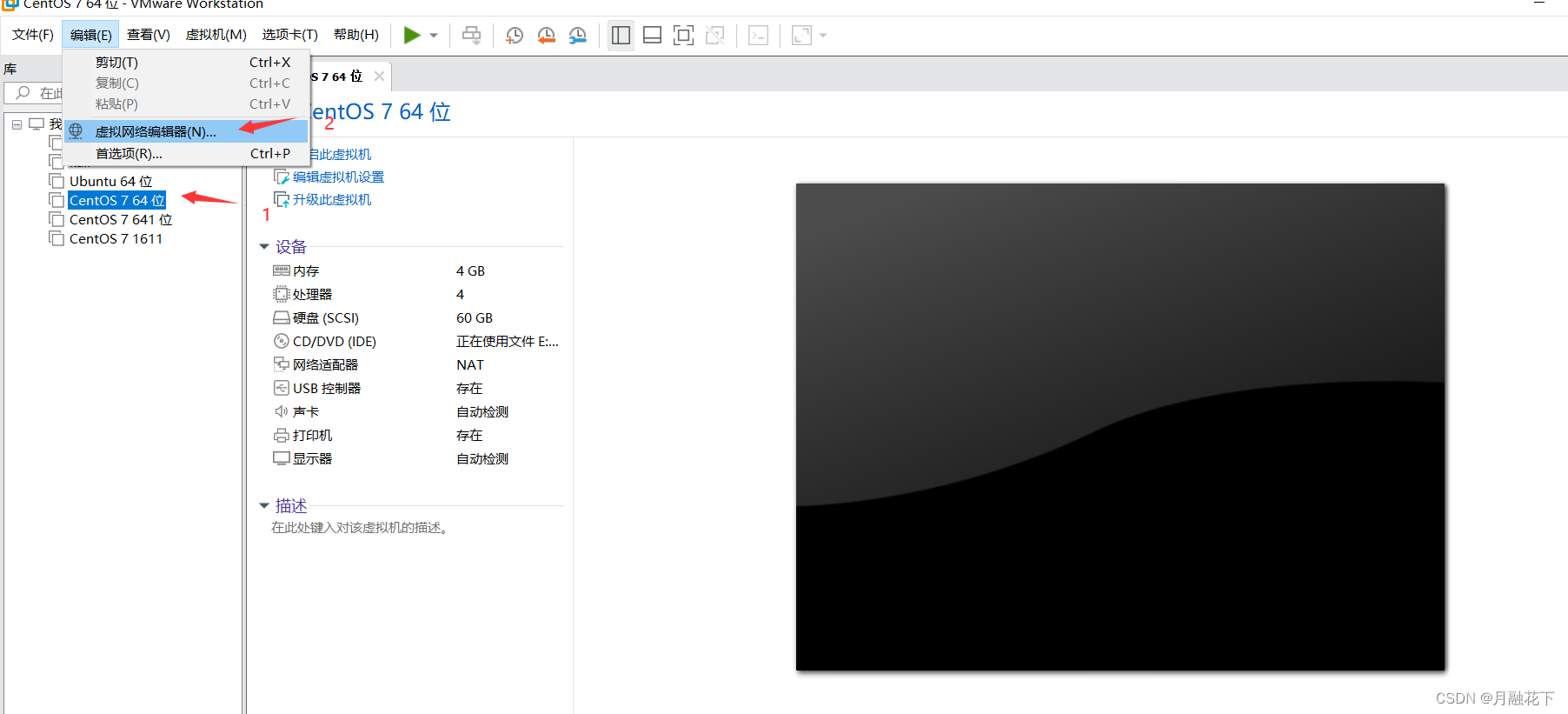Screen dimensions: 1568x714
Task: Click the display monitor icon
Action: point(282,458)
